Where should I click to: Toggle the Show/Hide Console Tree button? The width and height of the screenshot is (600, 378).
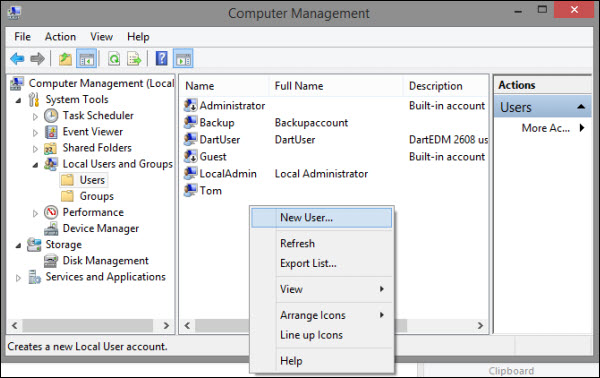[x=86, y=59]
